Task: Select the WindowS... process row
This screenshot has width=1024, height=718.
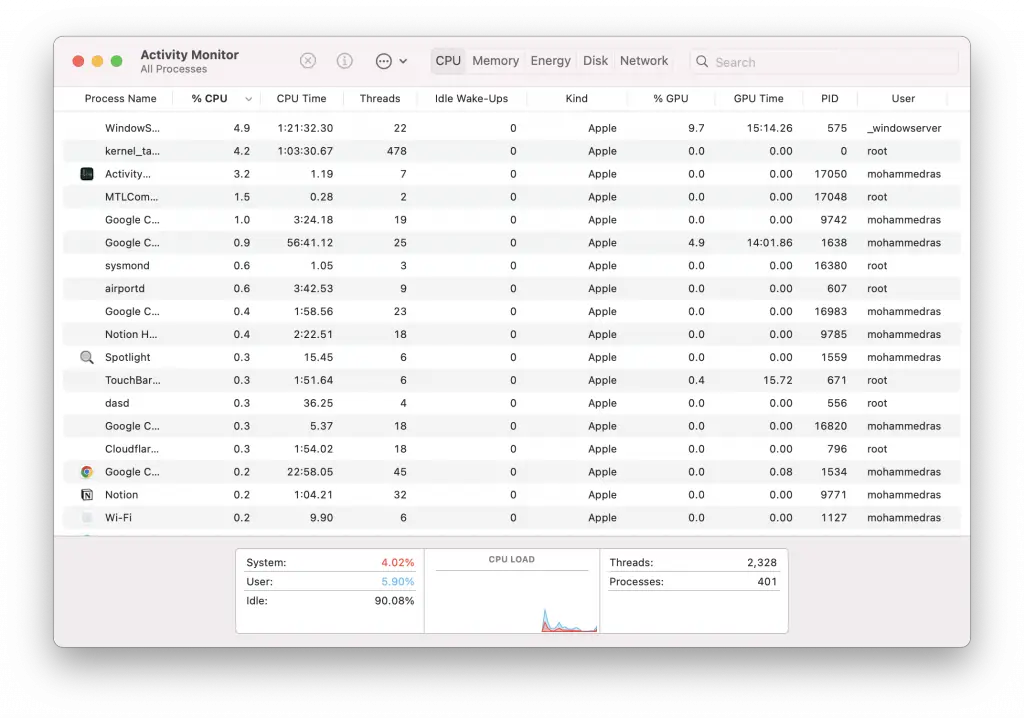Action: (511, 128)
